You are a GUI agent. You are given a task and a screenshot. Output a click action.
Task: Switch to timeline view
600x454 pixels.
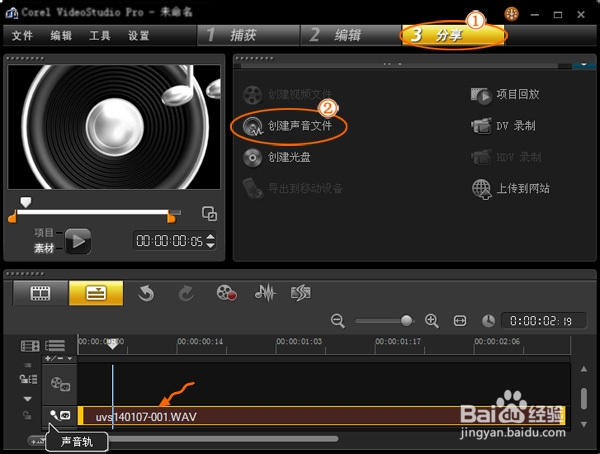coord(96,293)
